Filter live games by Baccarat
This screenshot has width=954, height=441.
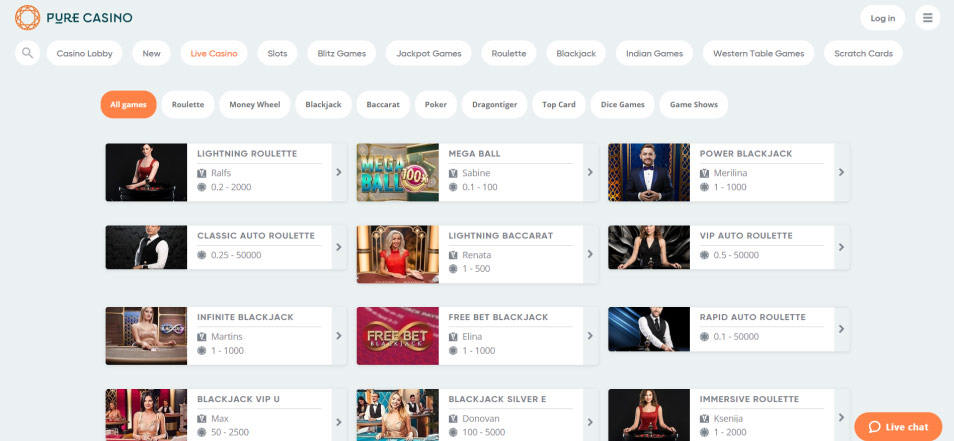[383, 104]
